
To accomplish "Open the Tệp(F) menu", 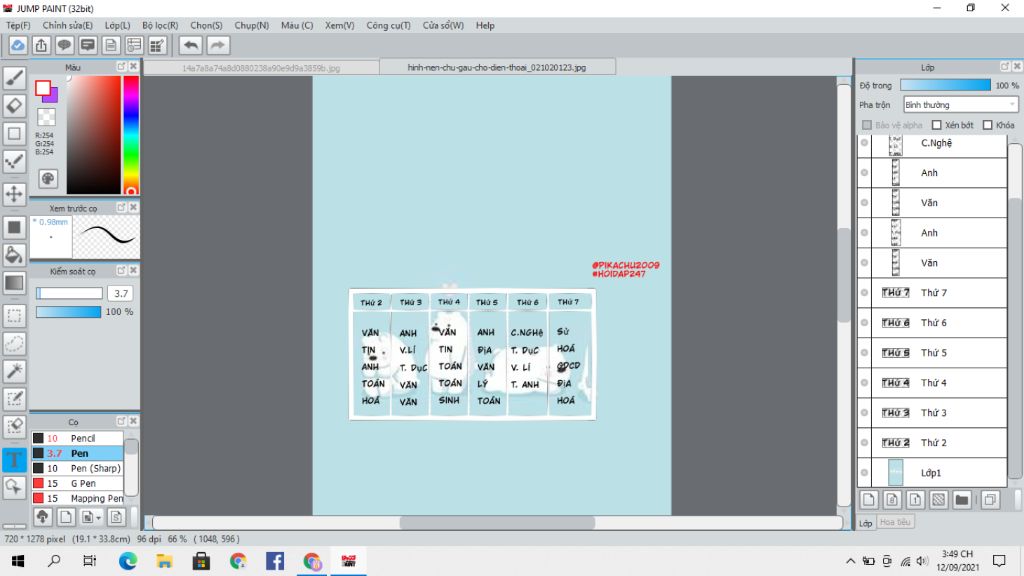I will point(18,25).
